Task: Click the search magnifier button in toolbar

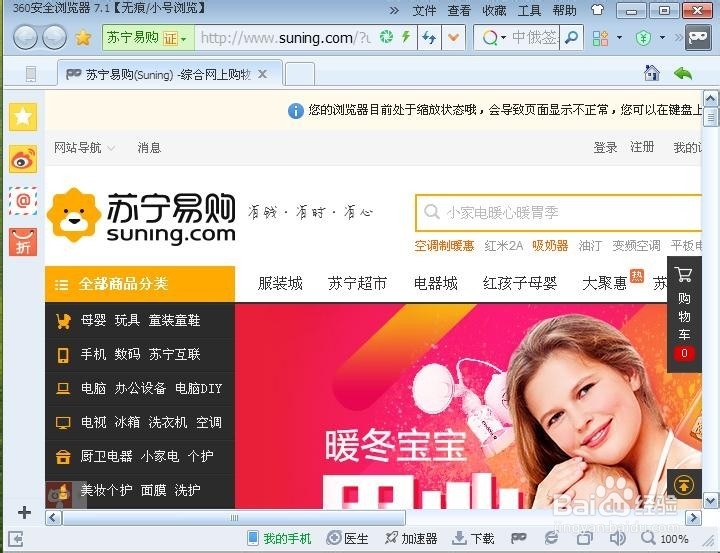Action: click(x=571, y=37)
